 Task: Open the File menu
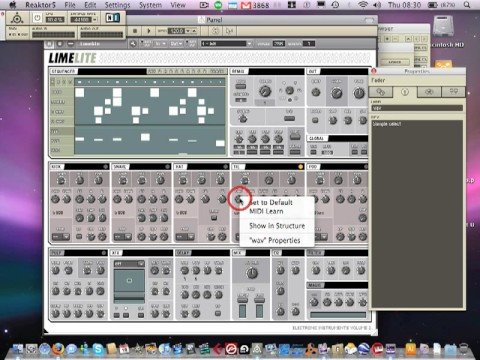tap(70, 5)
